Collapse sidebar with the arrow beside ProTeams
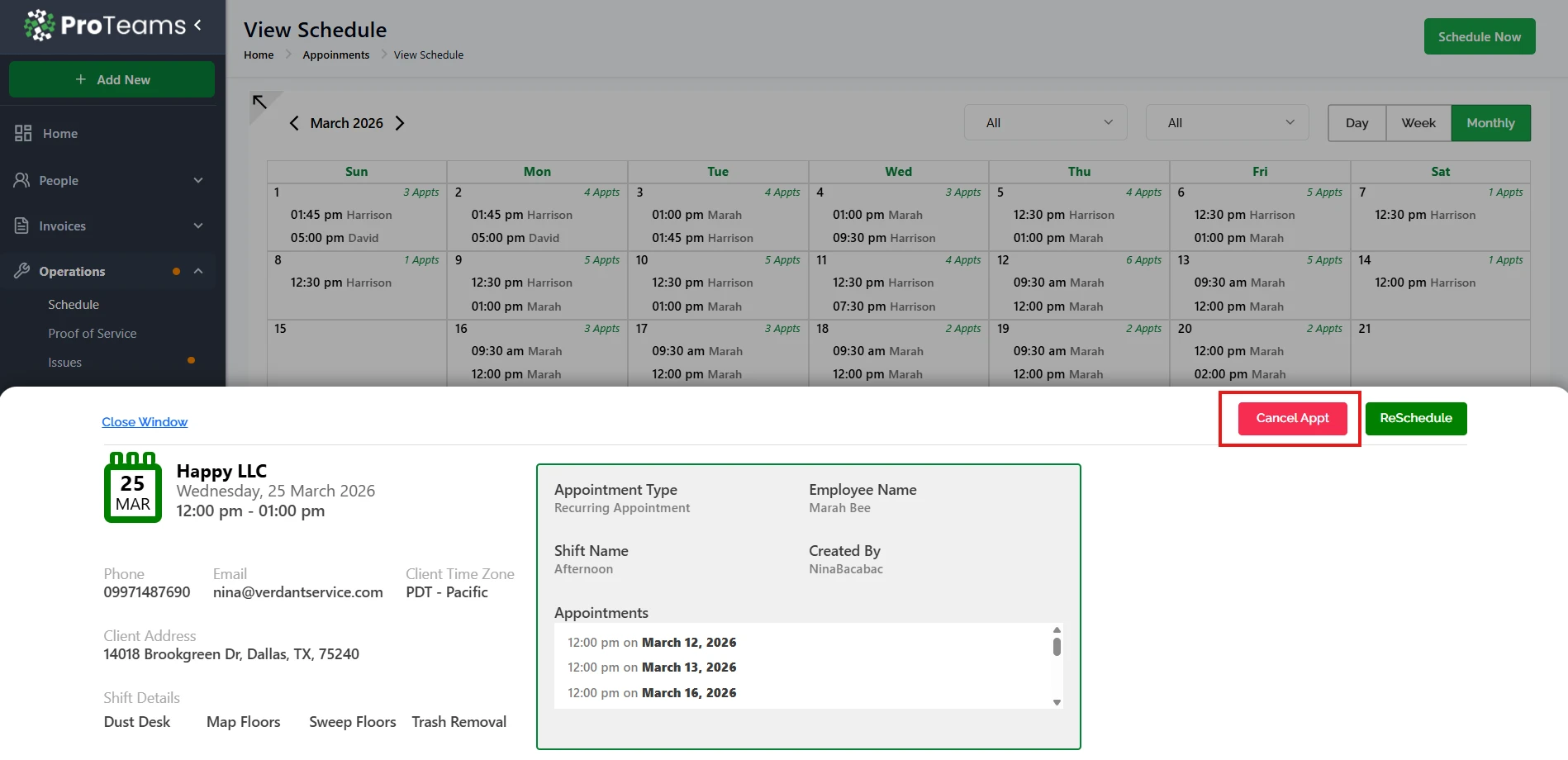 click(x=198, y=25)
